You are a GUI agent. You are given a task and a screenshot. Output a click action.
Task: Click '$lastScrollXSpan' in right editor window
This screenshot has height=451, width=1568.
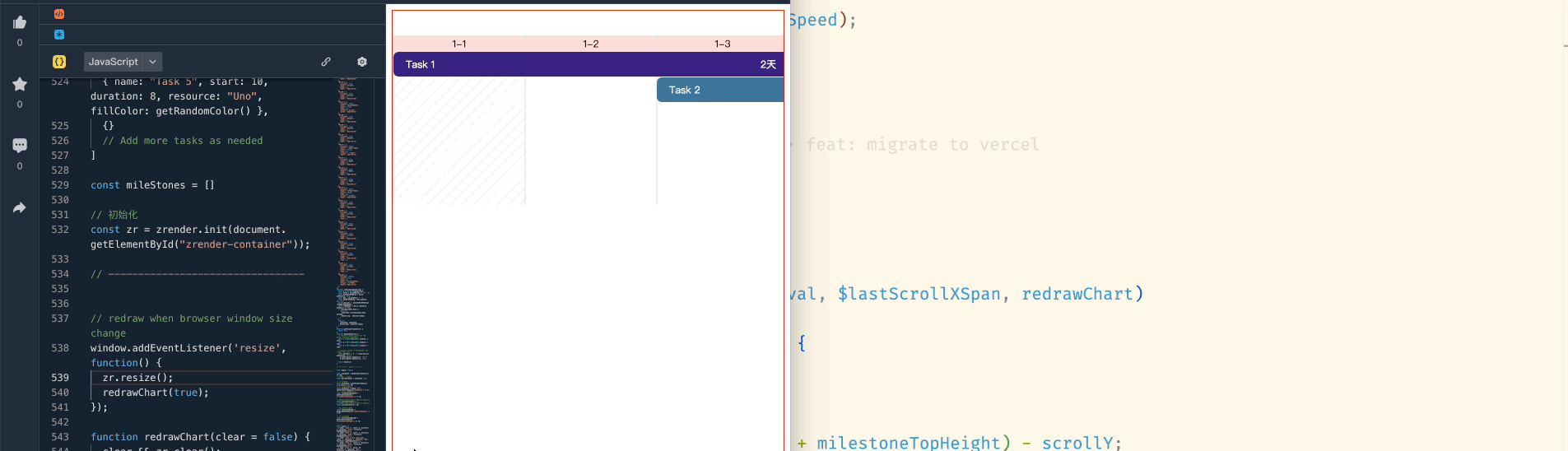[x=919, y=294]
